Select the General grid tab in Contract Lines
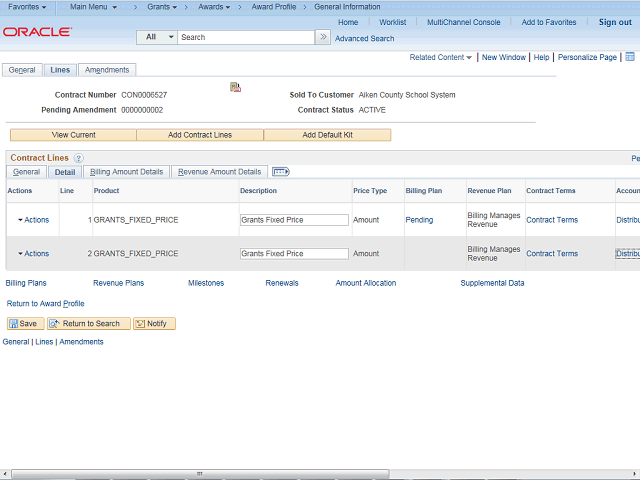This screenshot has height=480, width=640. coord(27,172)
